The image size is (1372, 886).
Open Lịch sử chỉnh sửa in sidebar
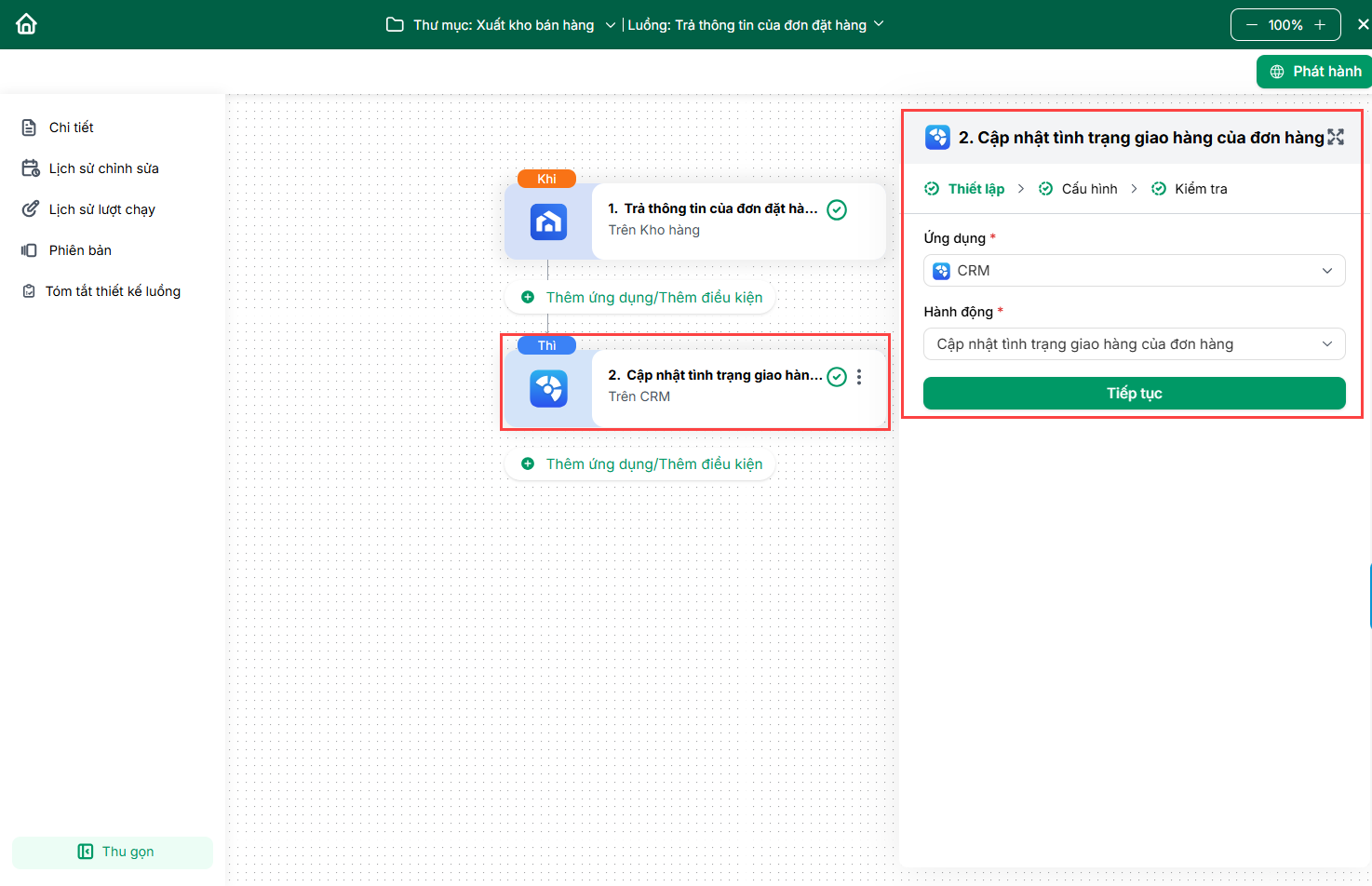[103, 168]
